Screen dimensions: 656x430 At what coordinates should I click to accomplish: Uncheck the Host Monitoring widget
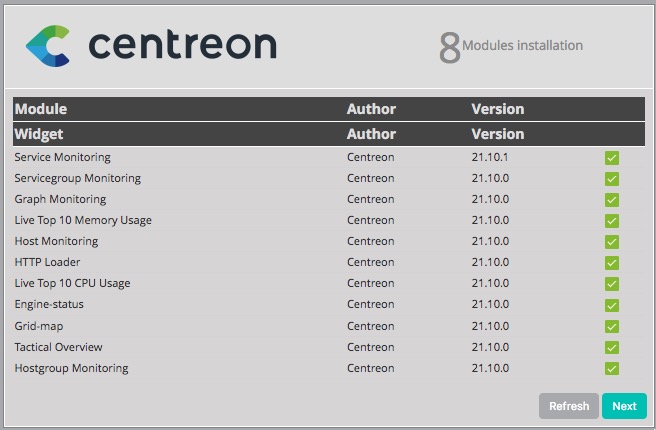tap(612, 242)
